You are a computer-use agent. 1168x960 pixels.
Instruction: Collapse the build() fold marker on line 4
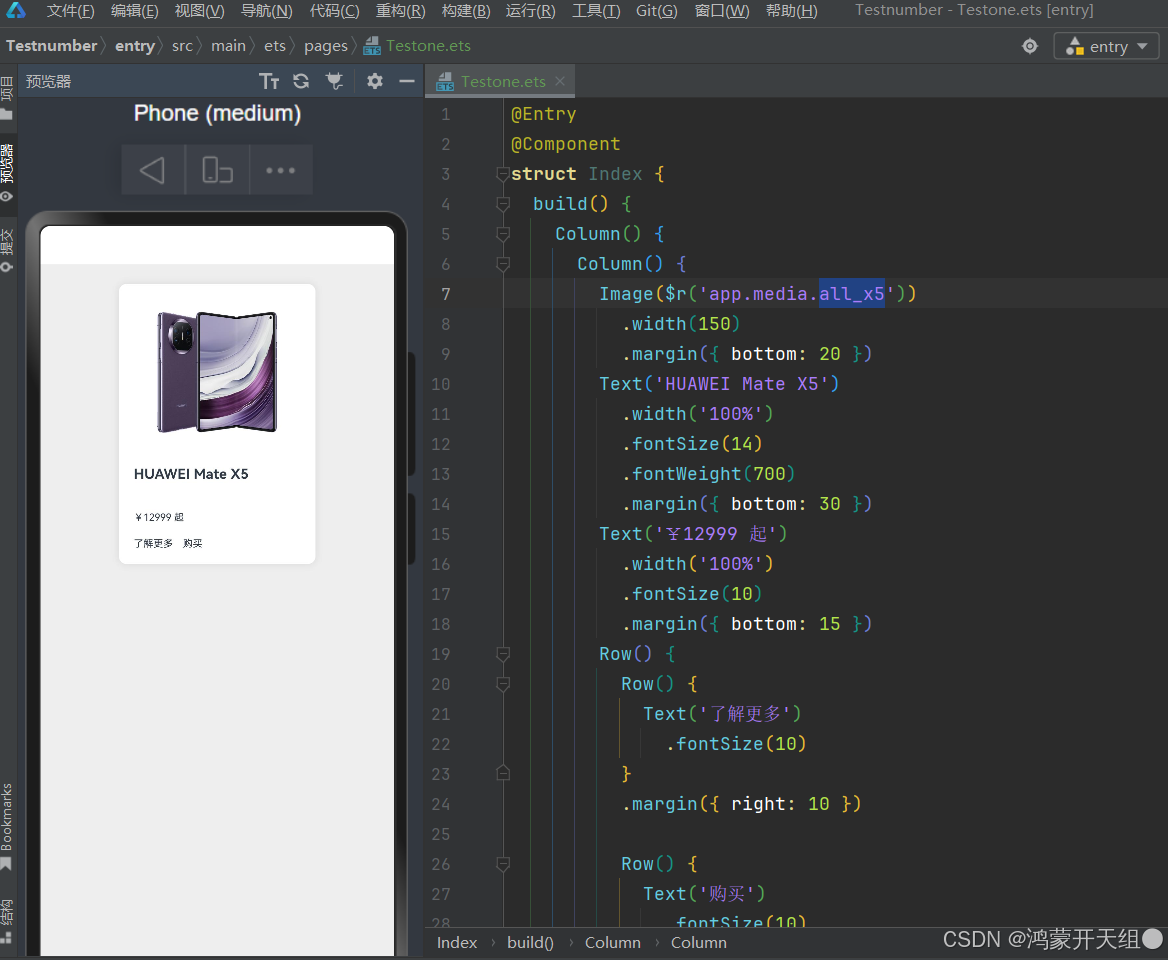pos(503,204)
